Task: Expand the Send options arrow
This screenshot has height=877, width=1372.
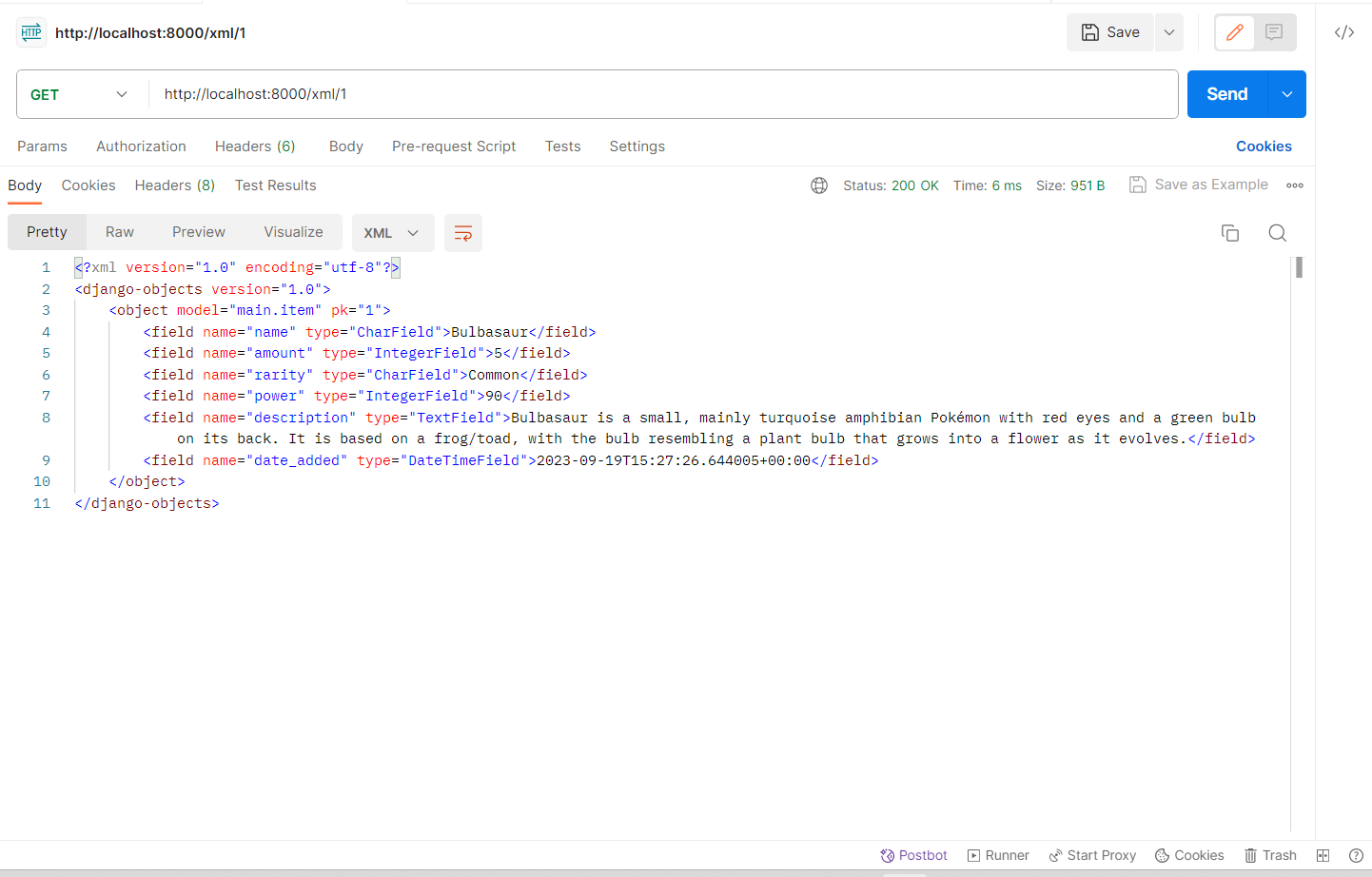Action: pyautogui.click(x=1287, y=94)
